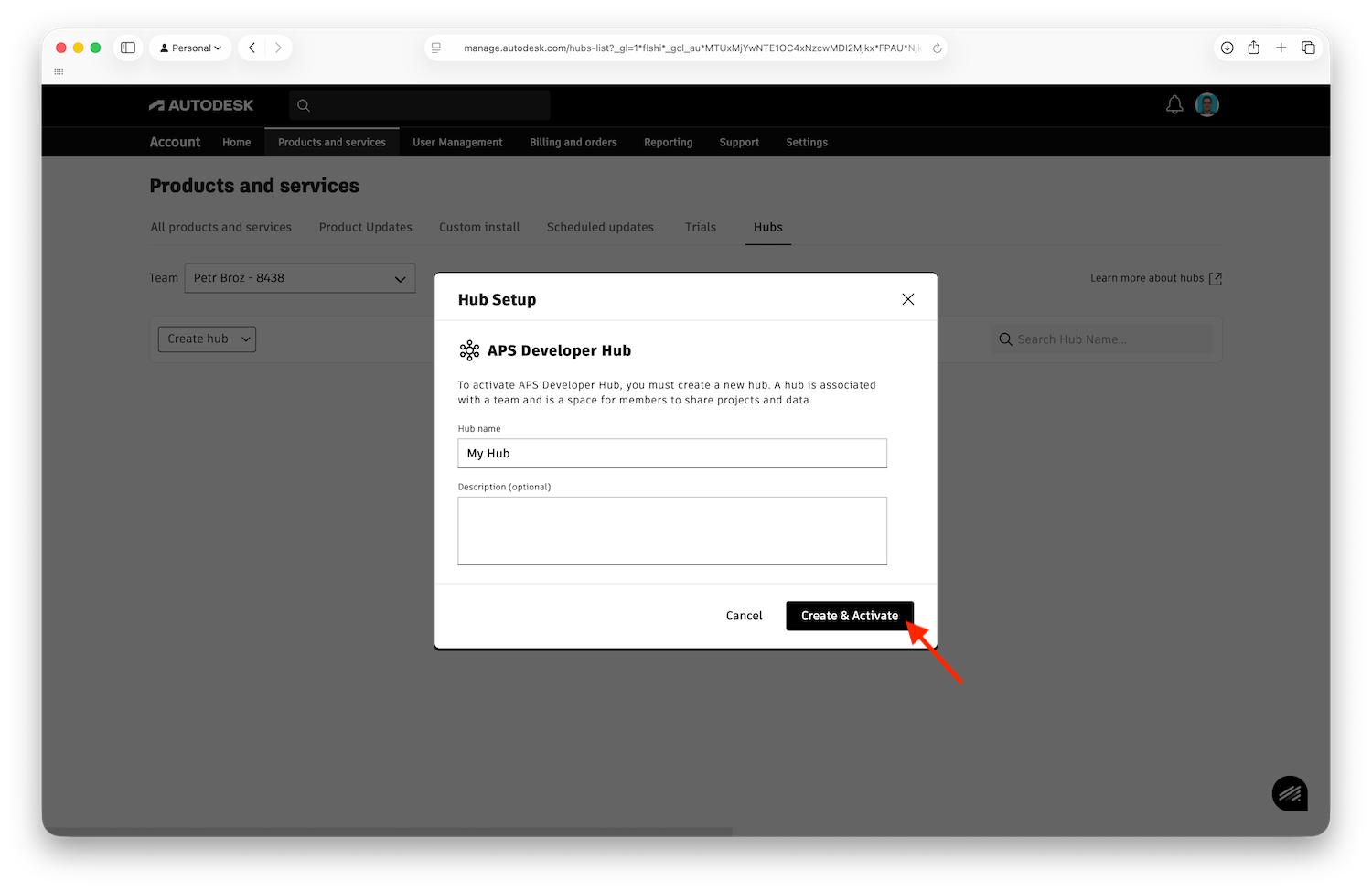Click the search magnifier in header

304,105
